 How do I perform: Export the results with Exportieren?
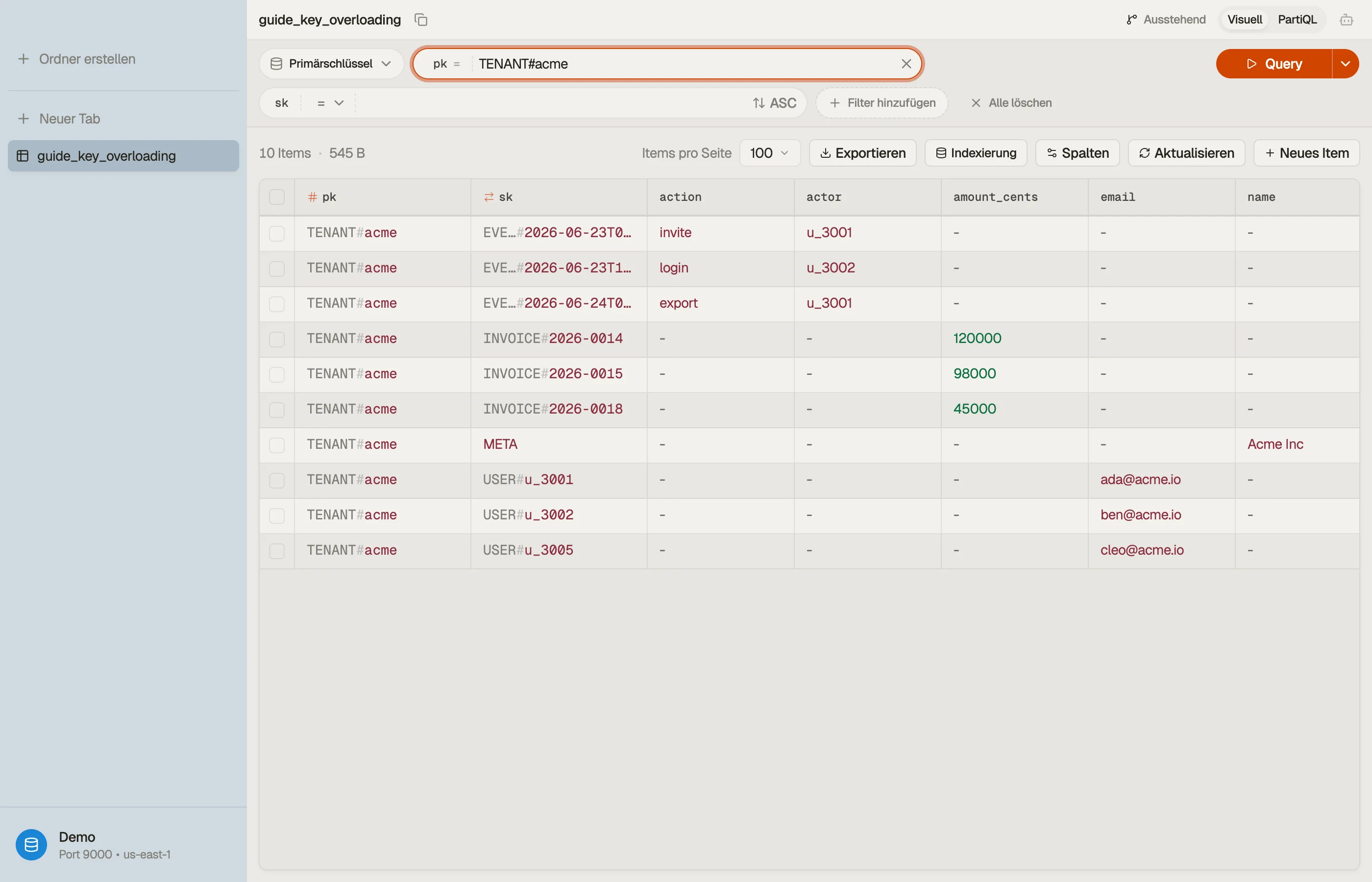862,153
